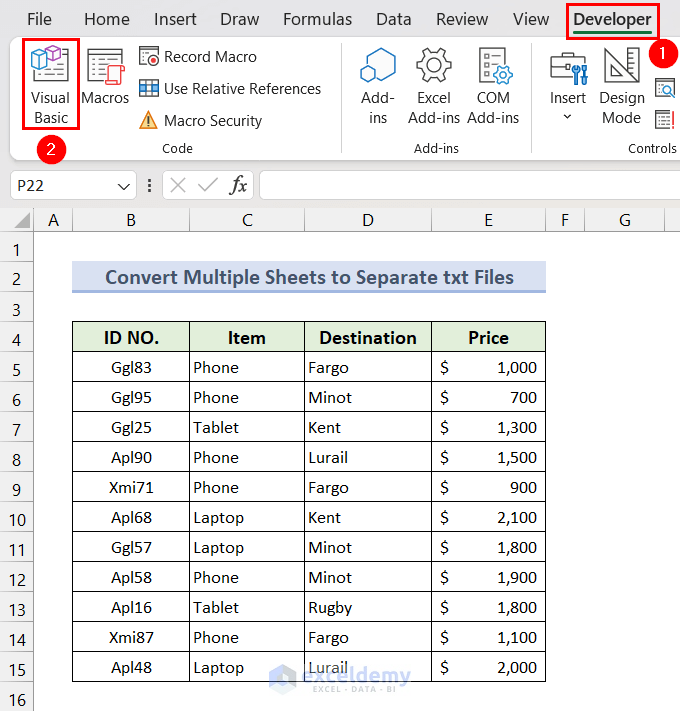Toggle Use Relative References
Image resolution: width=680 pixels, height=711 pixels.
[x=230, y=89]
